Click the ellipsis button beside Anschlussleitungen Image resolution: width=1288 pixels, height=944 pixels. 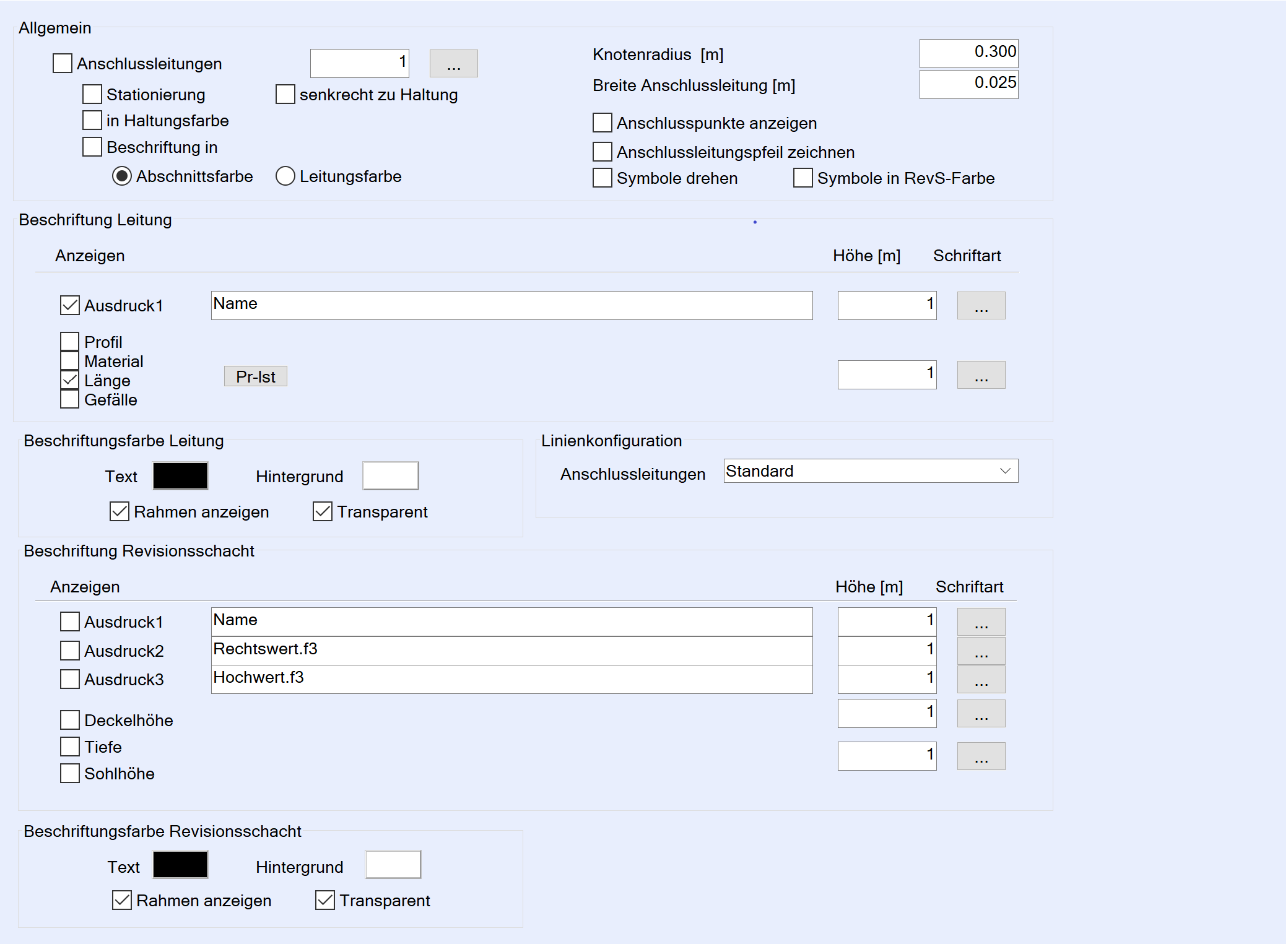pyautogui.click(x=453, y=64)
